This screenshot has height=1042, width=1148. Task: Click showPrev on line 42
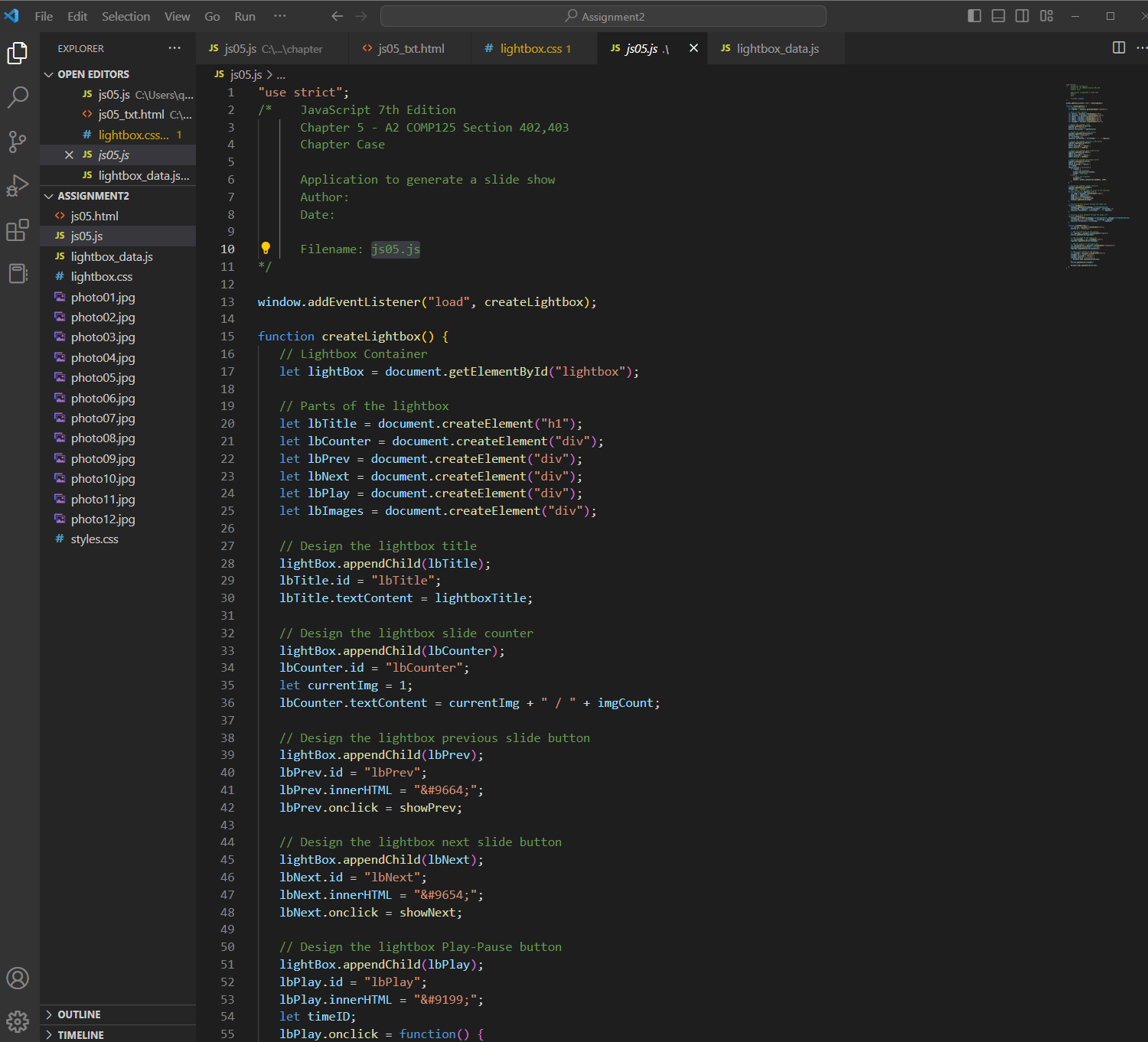coord(427,807)
